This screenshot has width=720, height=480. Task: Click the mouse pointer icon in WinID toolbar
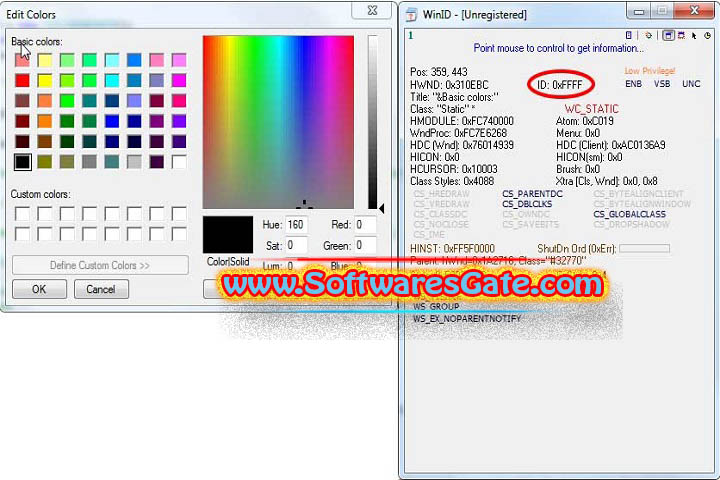click(694, 35)
